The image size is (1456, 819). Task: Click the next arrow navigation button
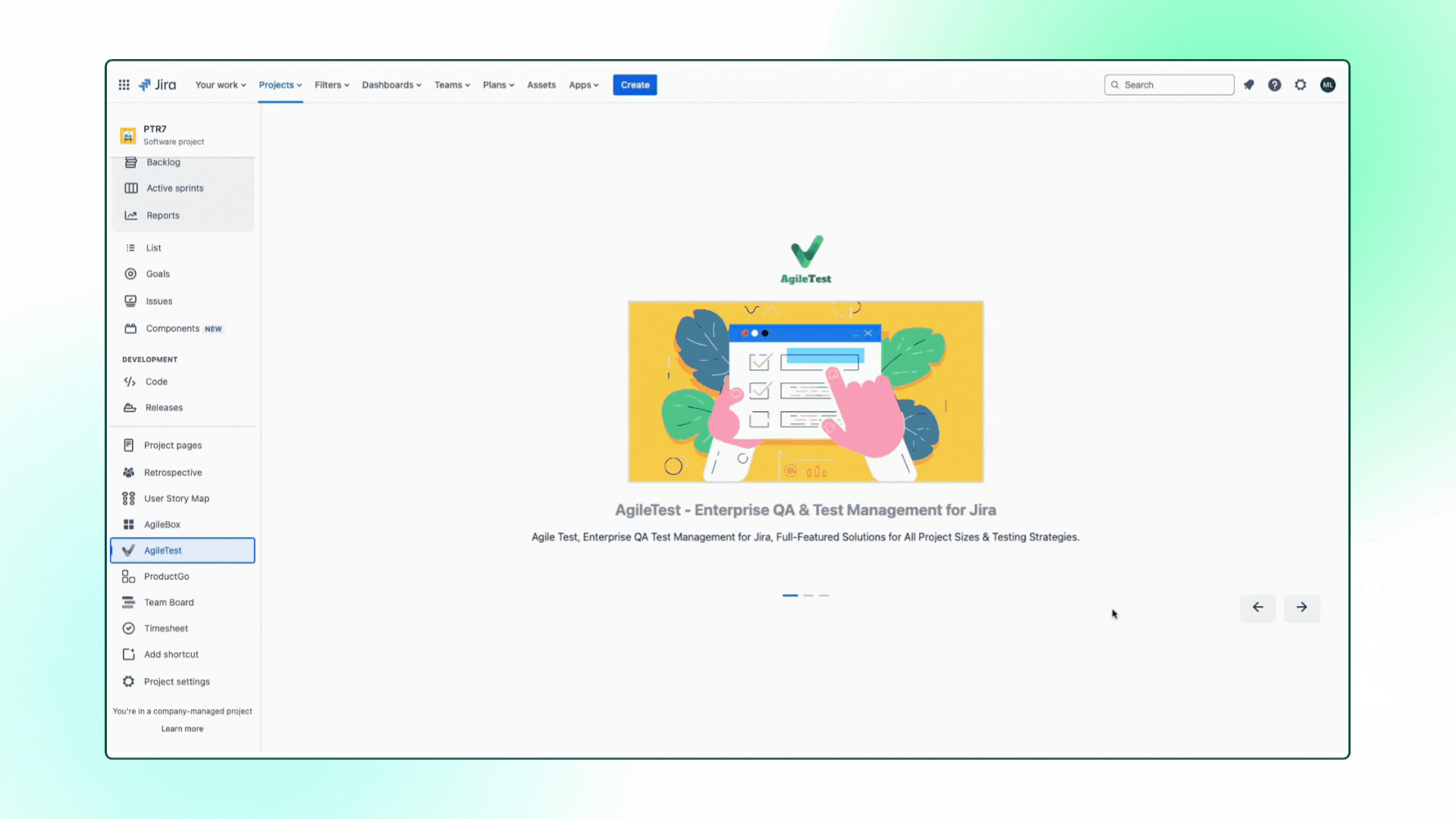(1302, 607)
